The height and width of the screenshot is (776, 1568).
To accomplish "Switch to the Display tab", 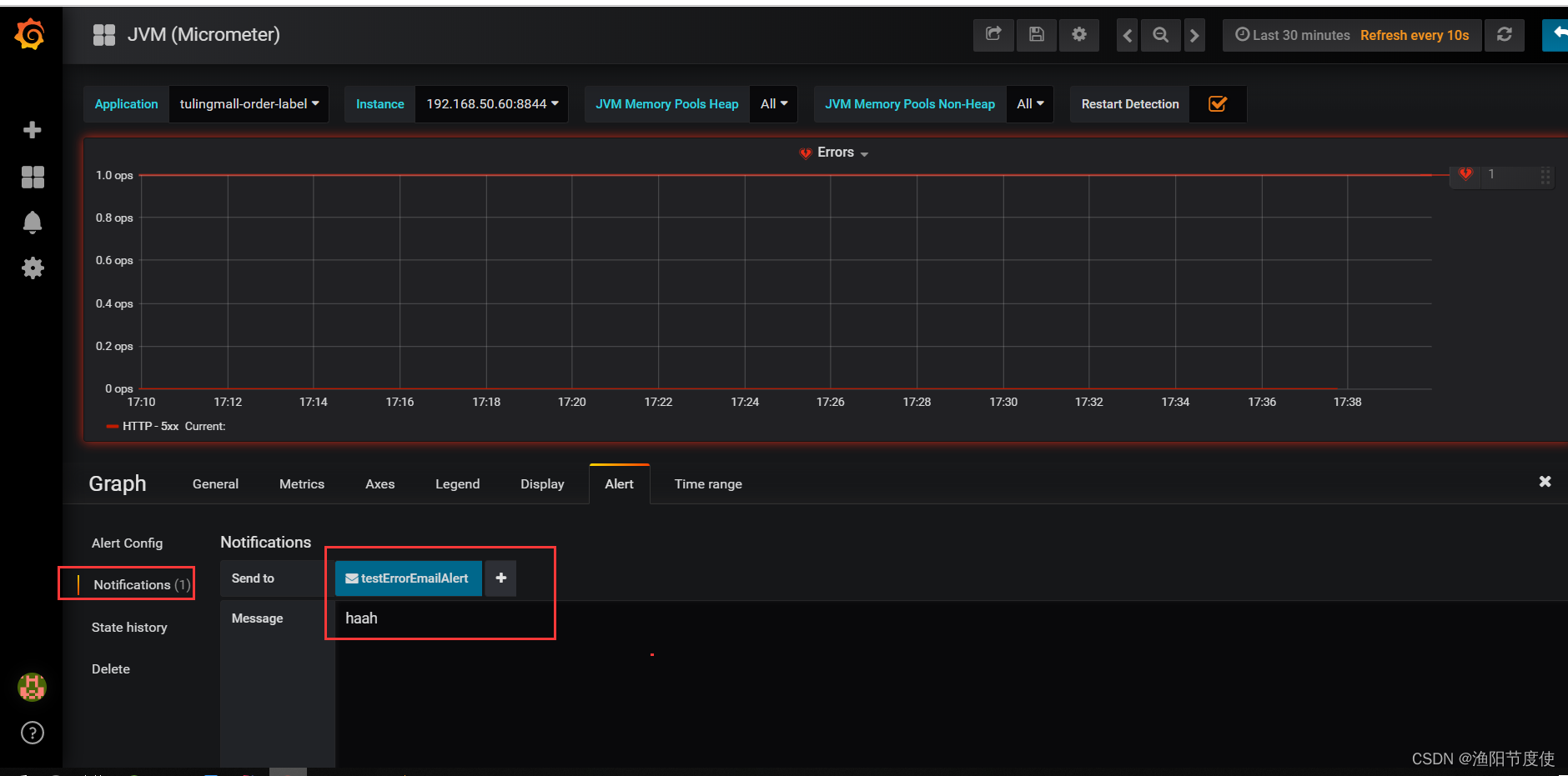I will click(542, 484).
